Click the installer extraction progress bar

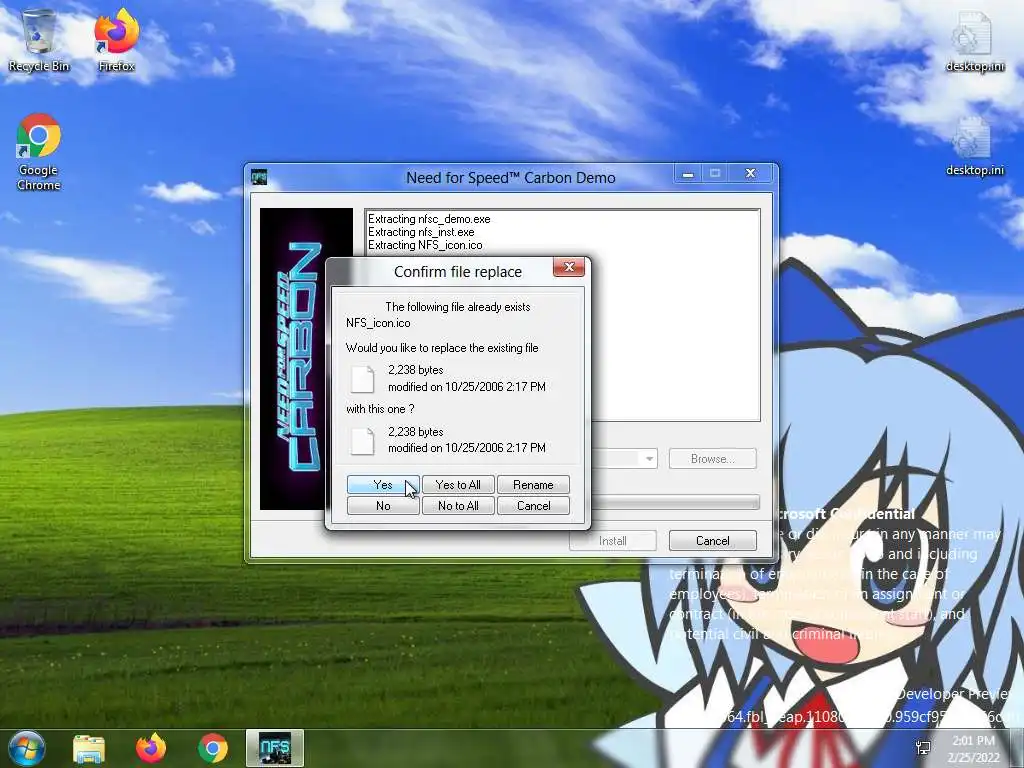[675, 502]
